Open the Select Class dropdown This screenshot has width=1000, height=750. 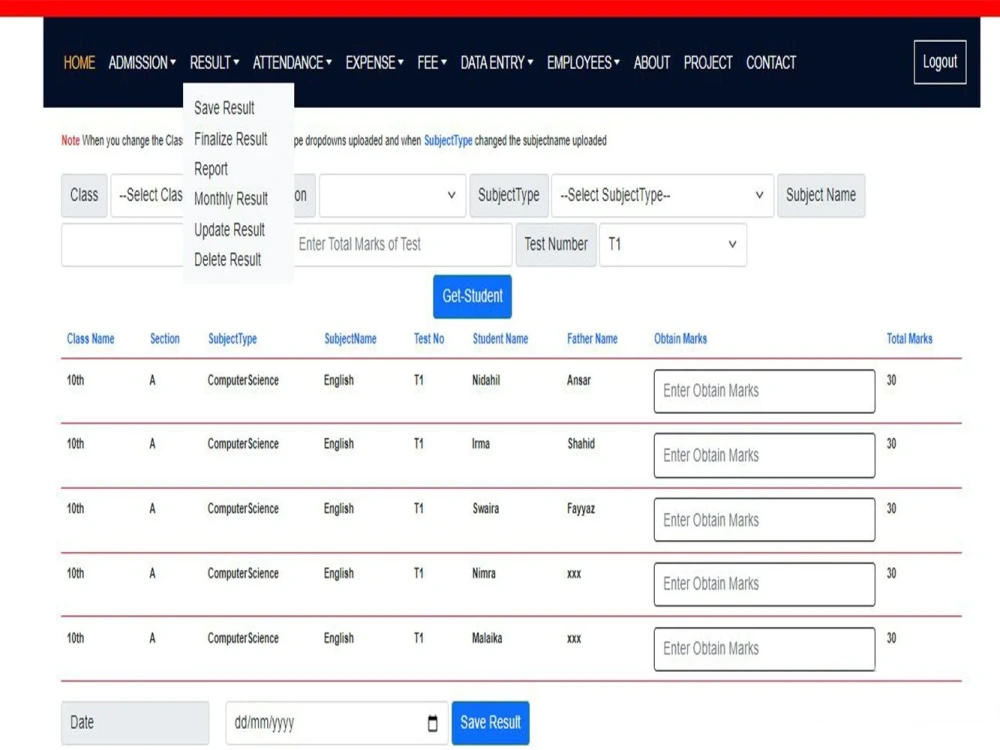[x=147, y=195]
